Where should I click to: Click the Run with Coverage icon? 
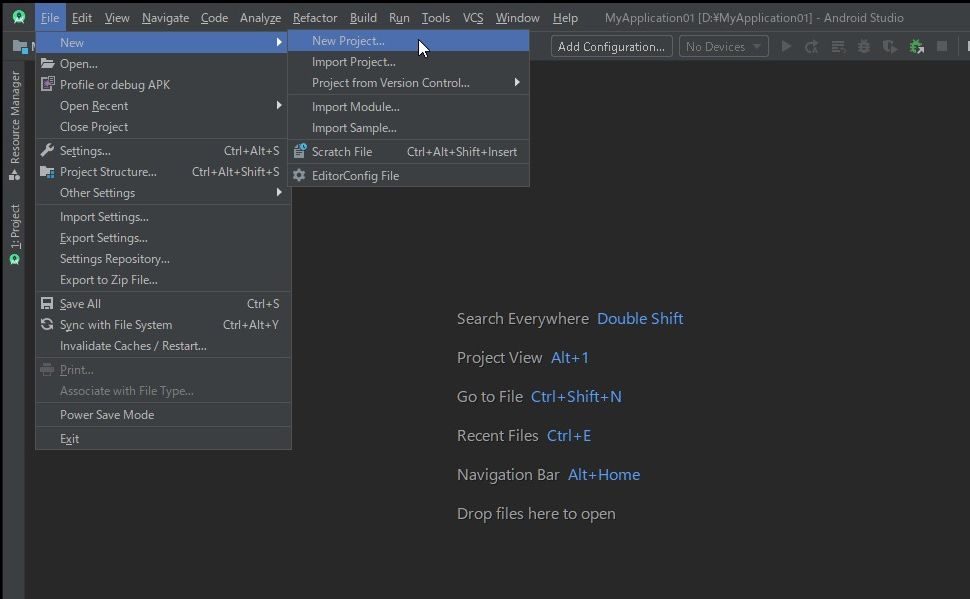tap(890, 47)
